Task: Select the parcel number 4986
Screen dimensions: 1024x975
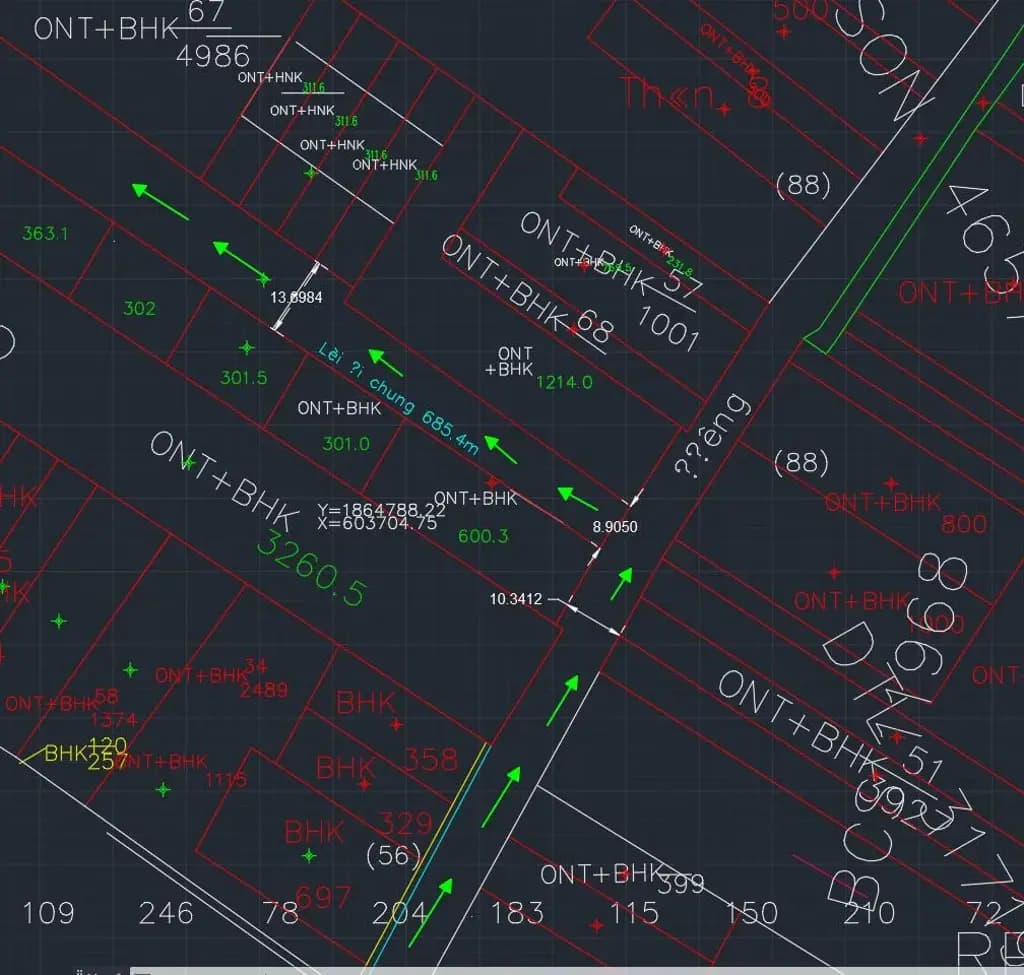Action: [x=213, y=57]
